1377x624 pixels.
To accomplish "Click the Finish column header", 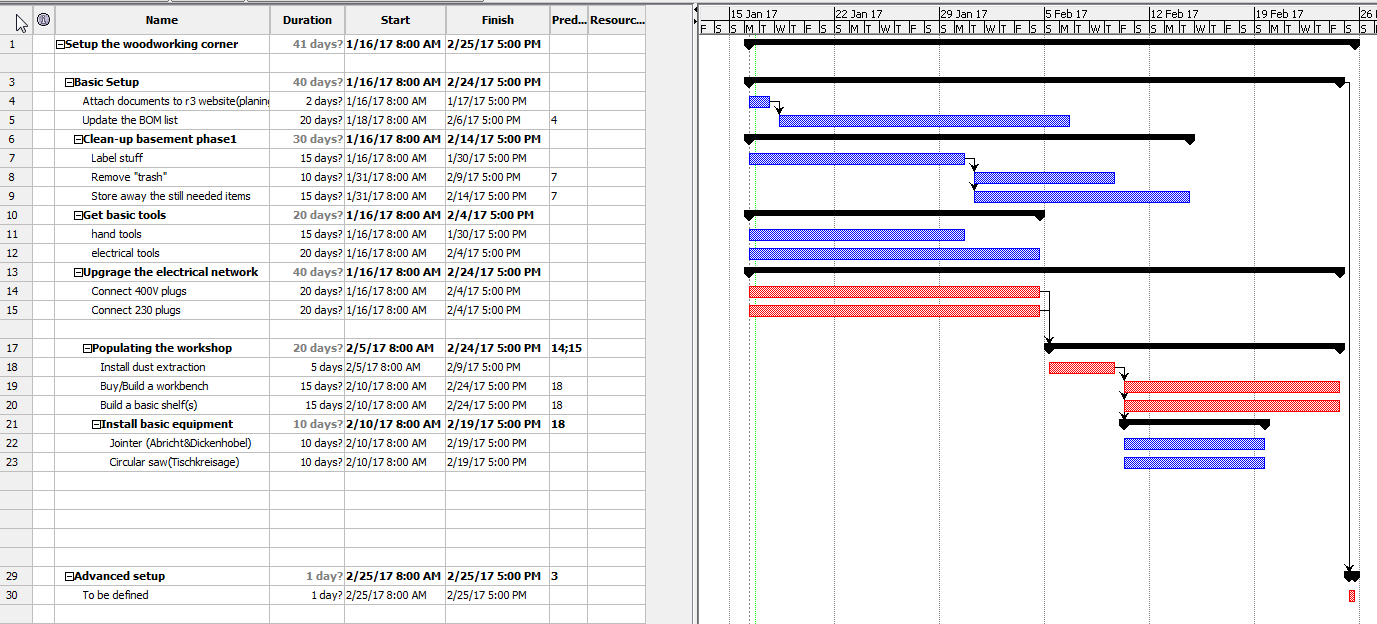I will pos(497,19).
